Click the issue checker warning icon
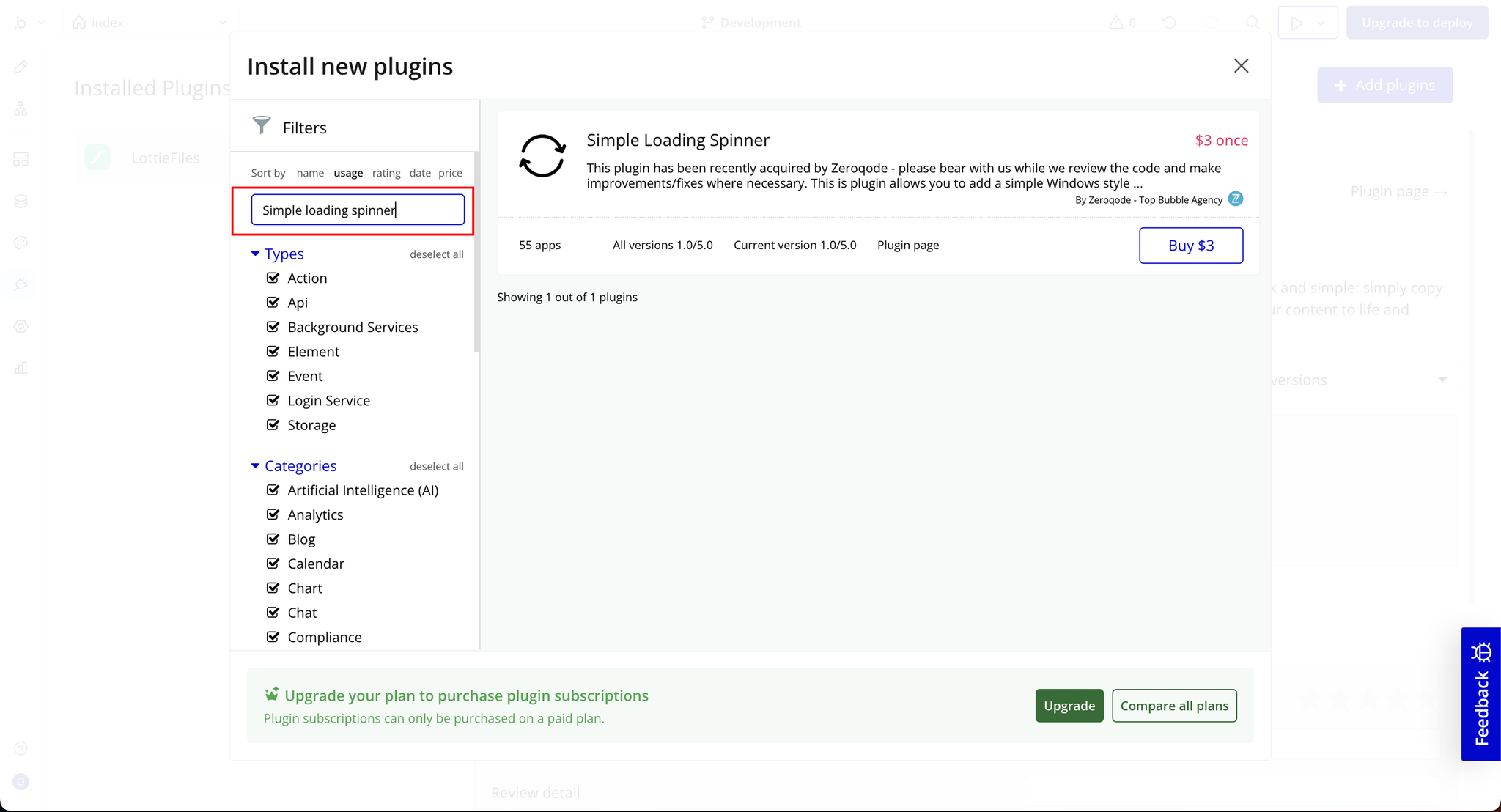1501x812 pixels. point(1116,23)
